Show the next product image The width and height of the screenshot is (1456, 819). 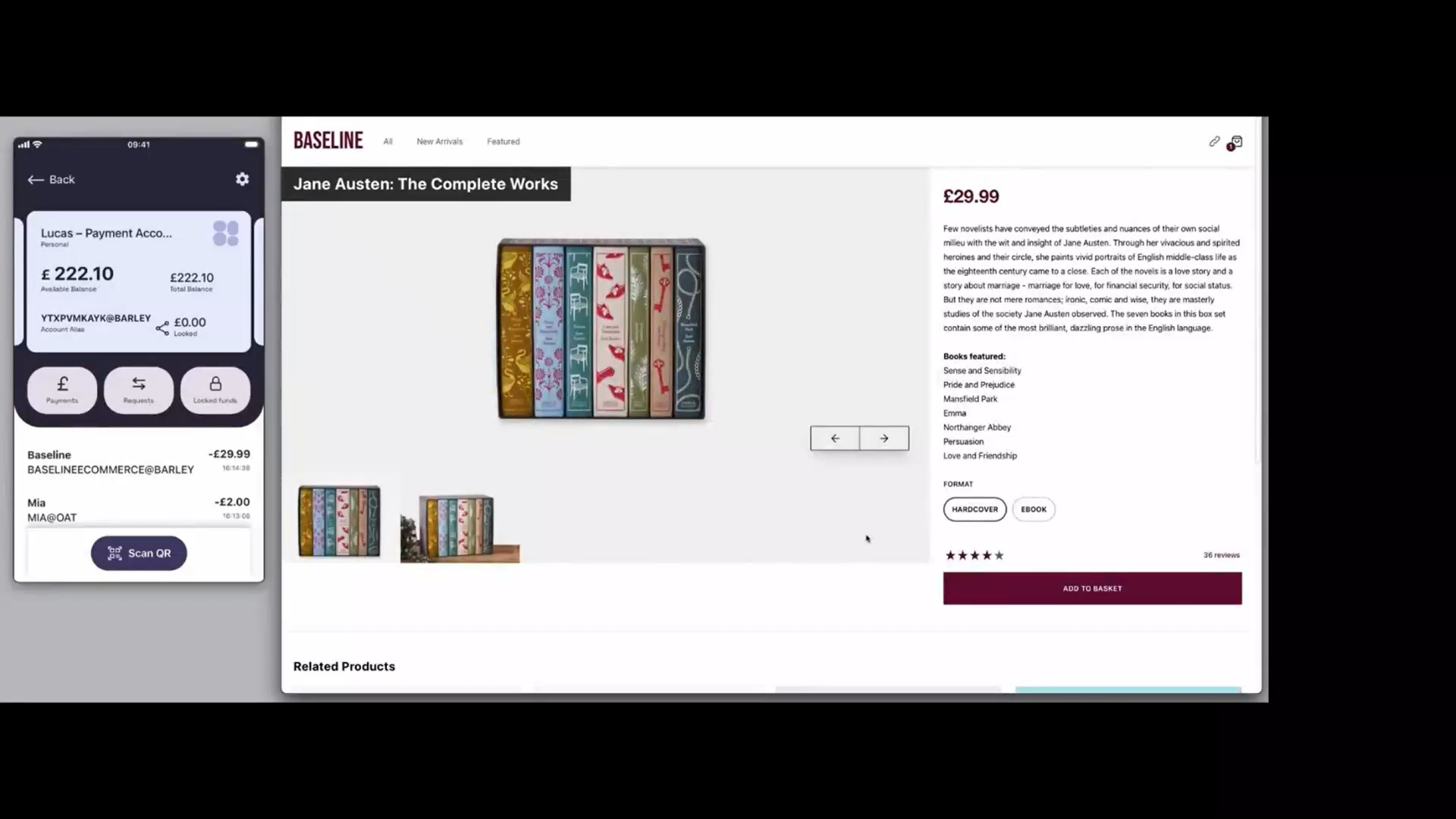pos(884,438)
